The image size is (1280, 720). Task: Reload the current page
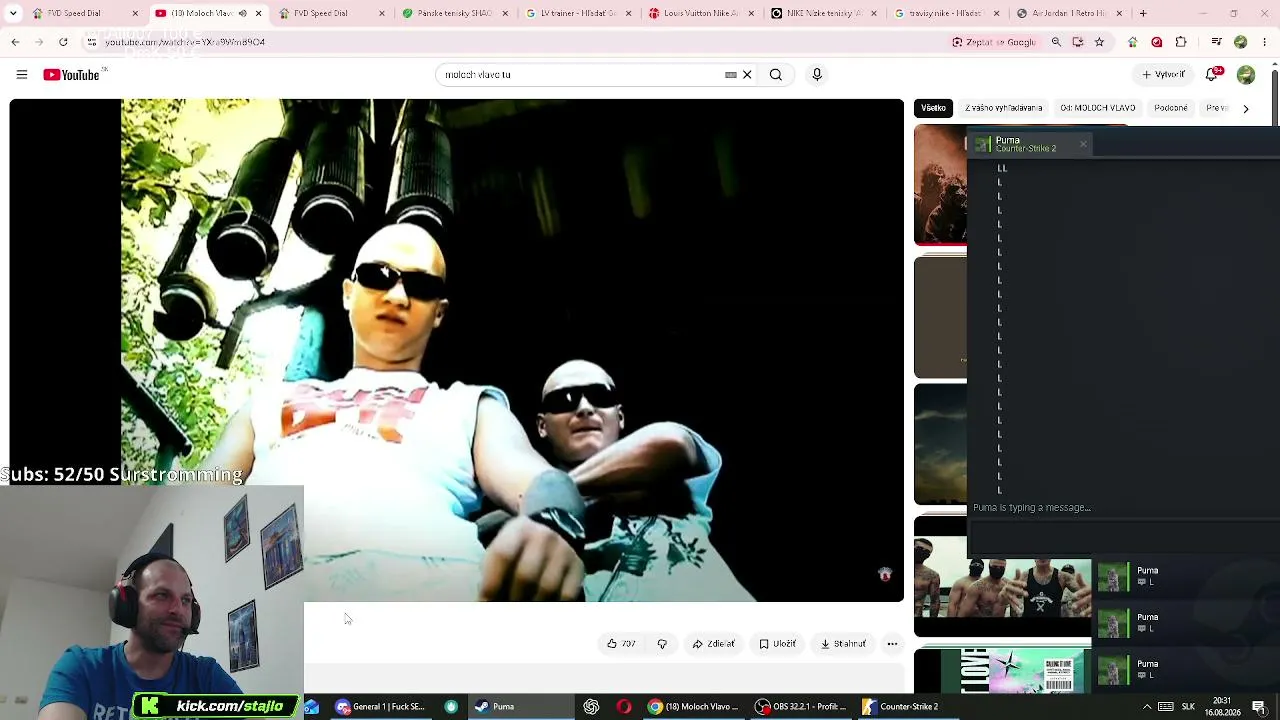63,42
